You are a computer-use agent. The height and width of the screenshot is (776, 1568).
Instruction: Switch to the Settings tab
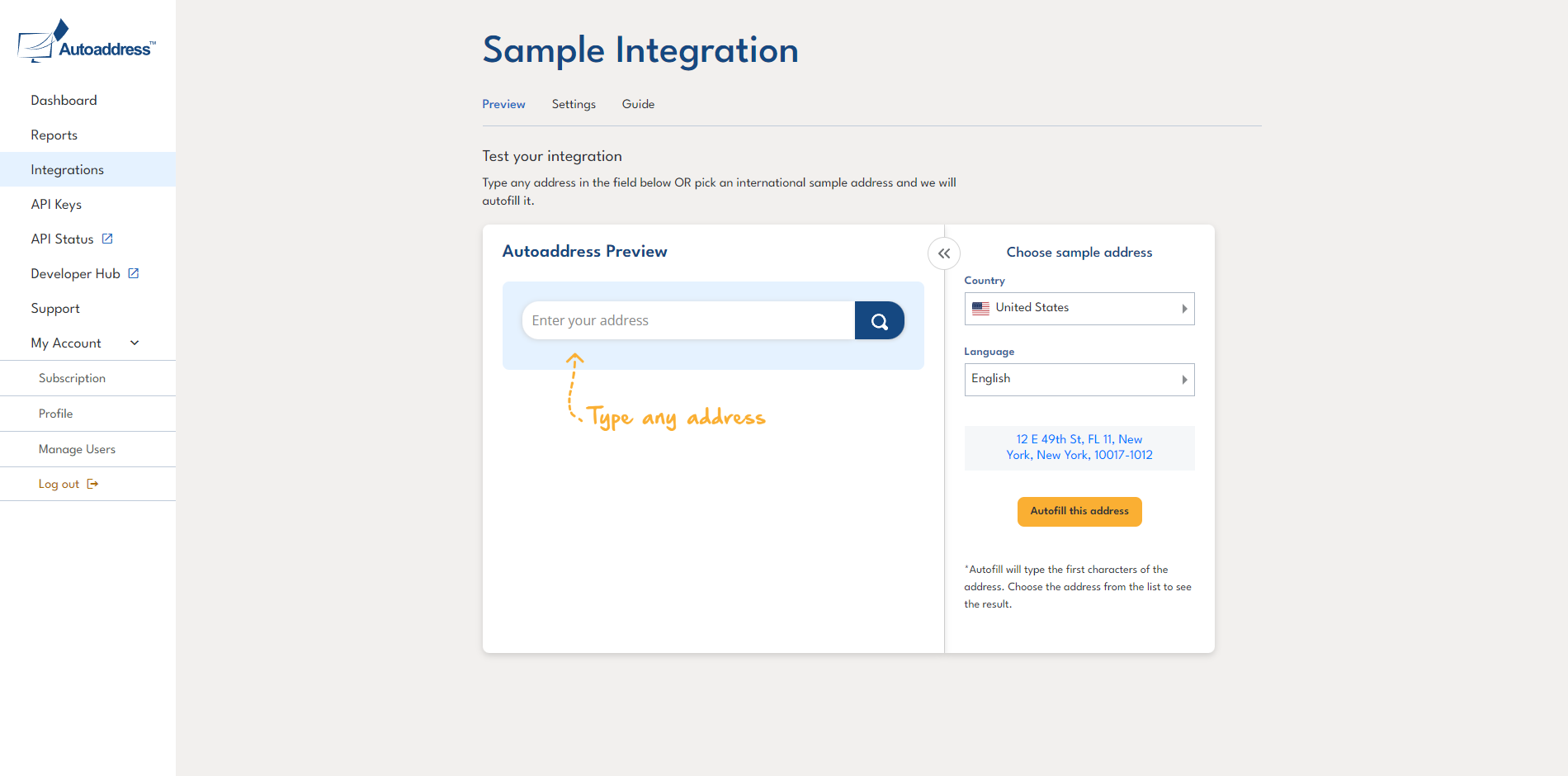[x=574, y=104]
